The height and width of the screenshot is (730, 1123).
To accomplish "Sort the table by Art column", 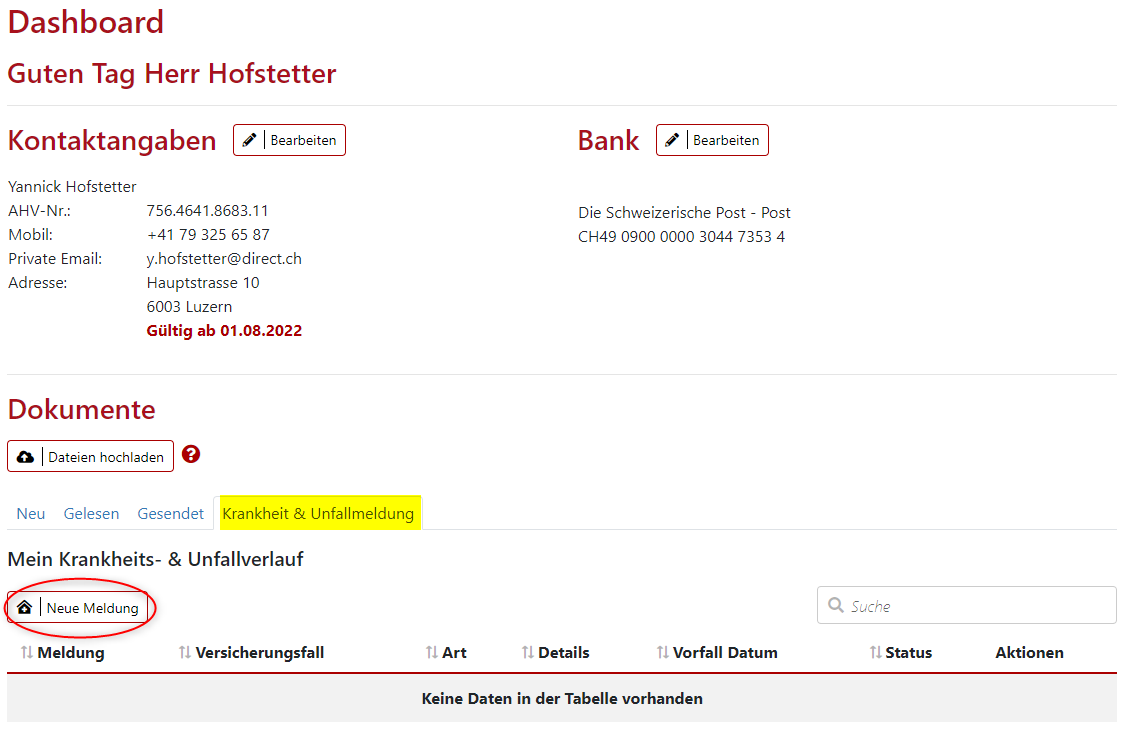I will point(432,653).
